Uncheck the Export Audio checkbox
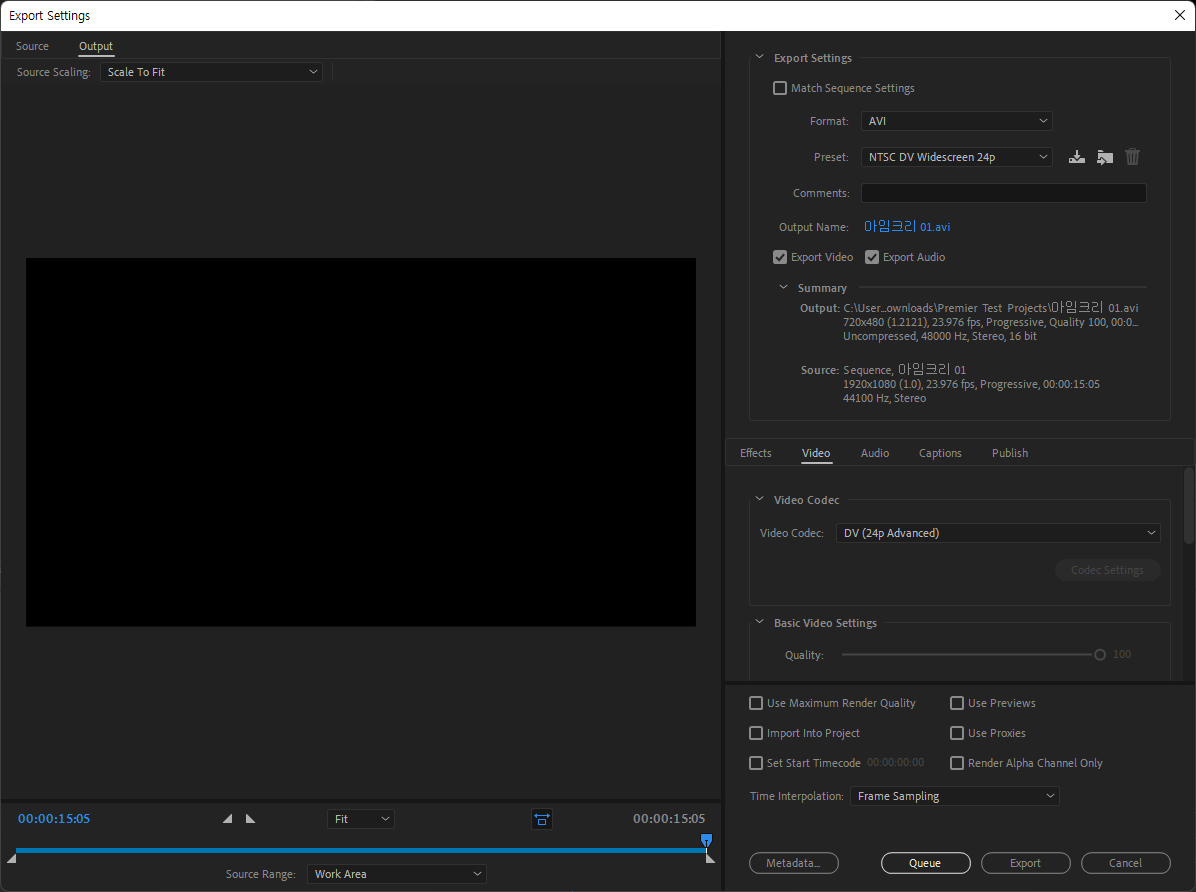Screen dimensions: 1196x892 pyautogui.click(x=872, y=257)
